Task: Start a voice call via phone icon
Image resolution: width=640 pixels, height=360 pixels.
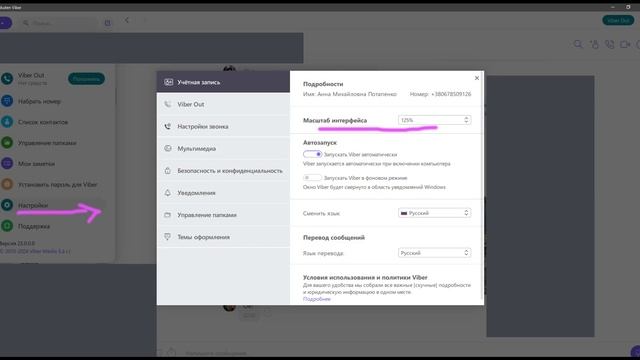Action: click(610, 44)
